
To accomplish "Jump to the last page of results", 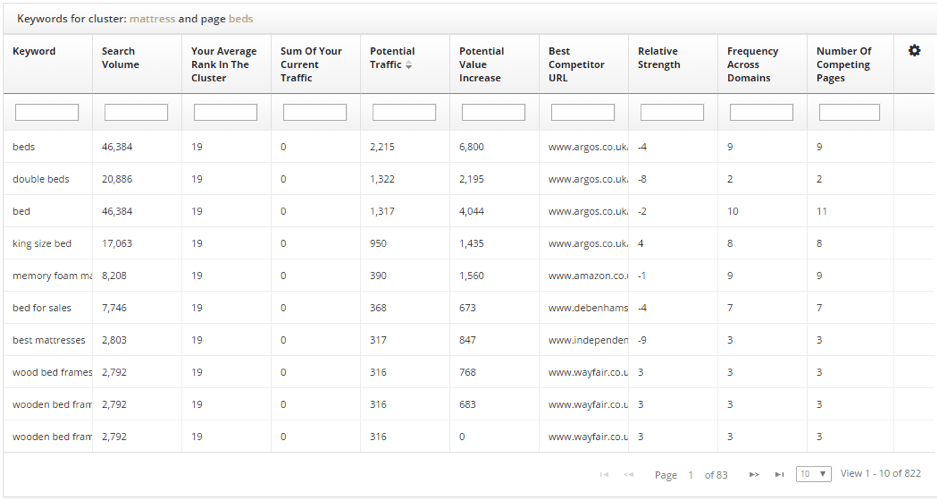I will [x=779, y=474].
